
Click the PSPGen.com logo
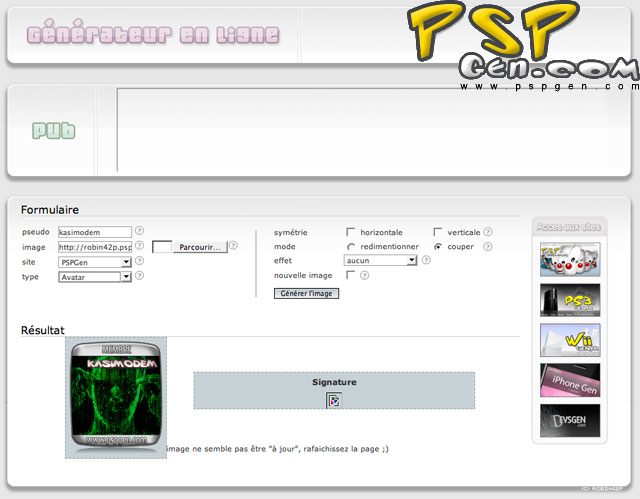[524, 46]
